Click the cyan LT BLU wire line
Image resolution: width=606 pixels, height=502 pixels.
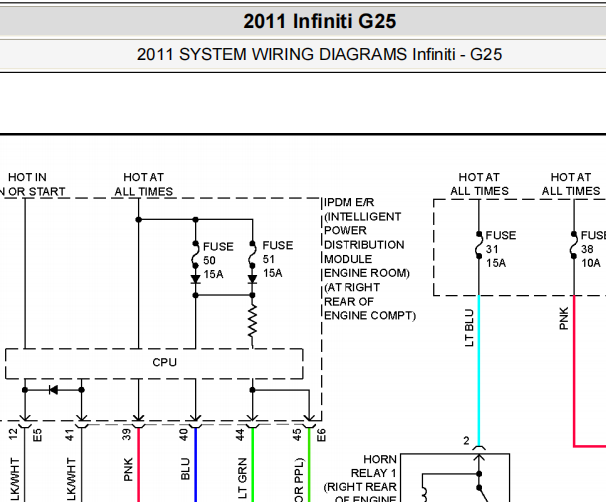click(x=479, y=370)
